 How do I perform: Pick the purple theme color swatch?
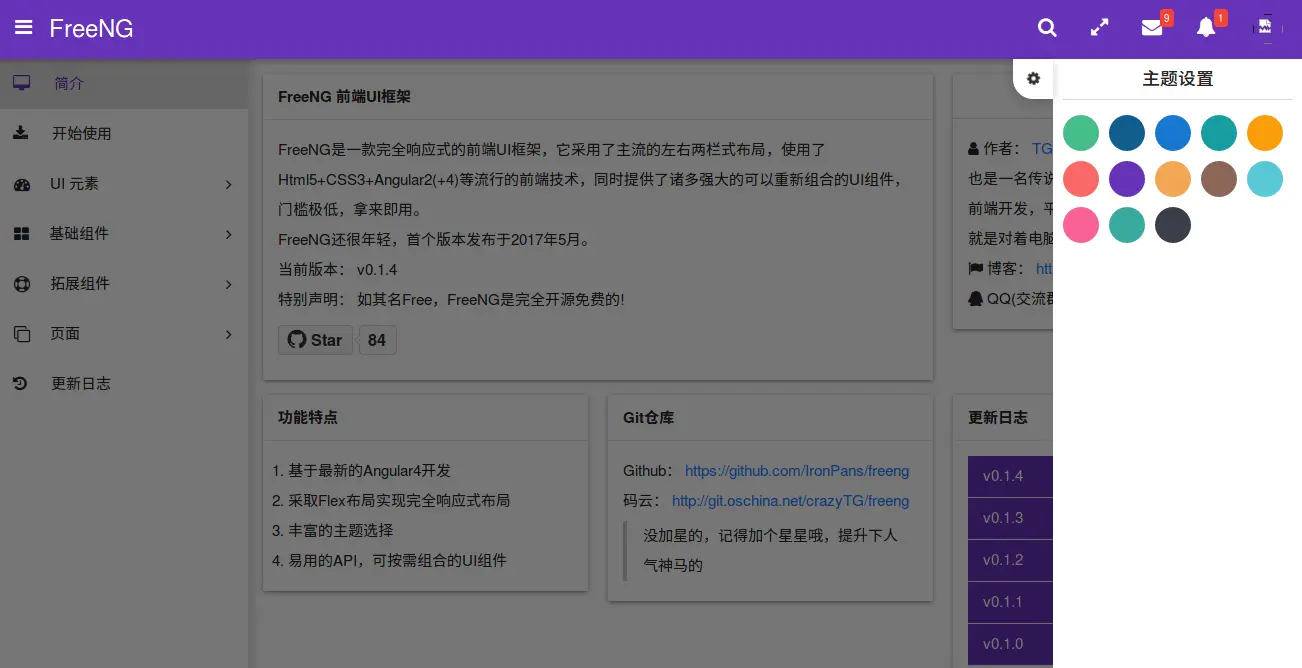pos(1127,179)
